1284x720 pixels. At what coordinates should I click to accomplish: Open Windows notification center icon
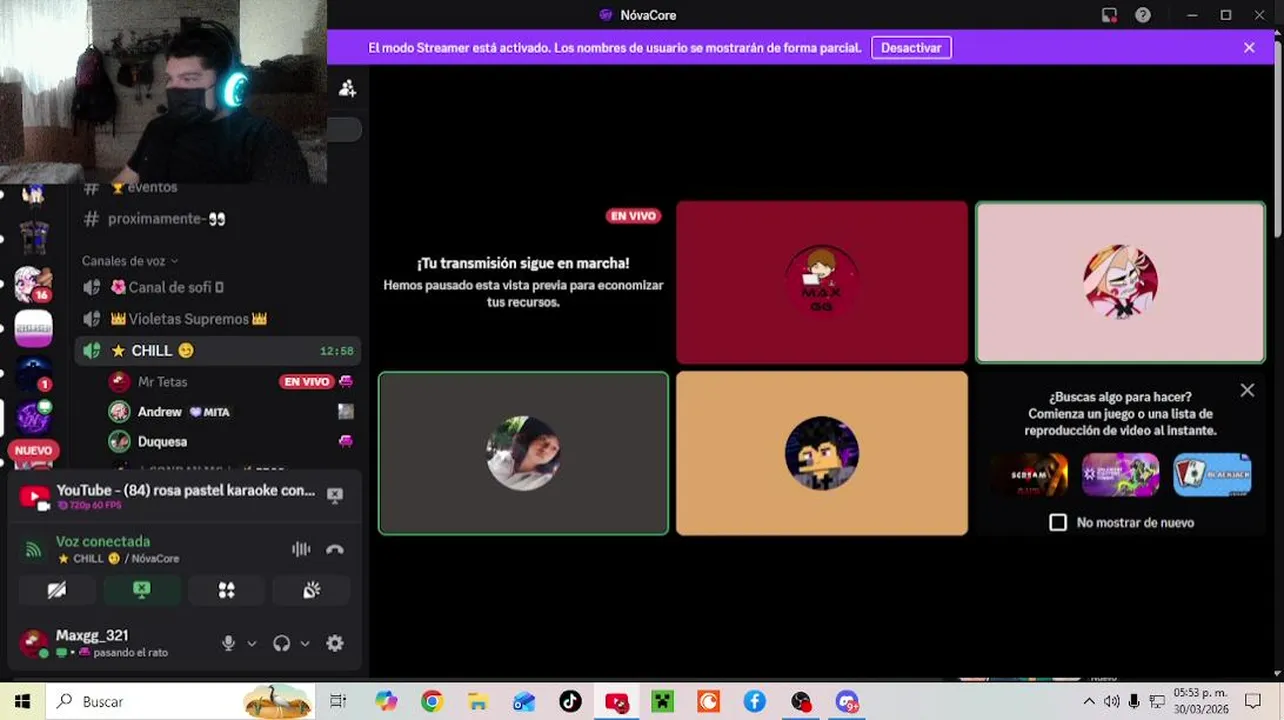(x=1253, y=702)
